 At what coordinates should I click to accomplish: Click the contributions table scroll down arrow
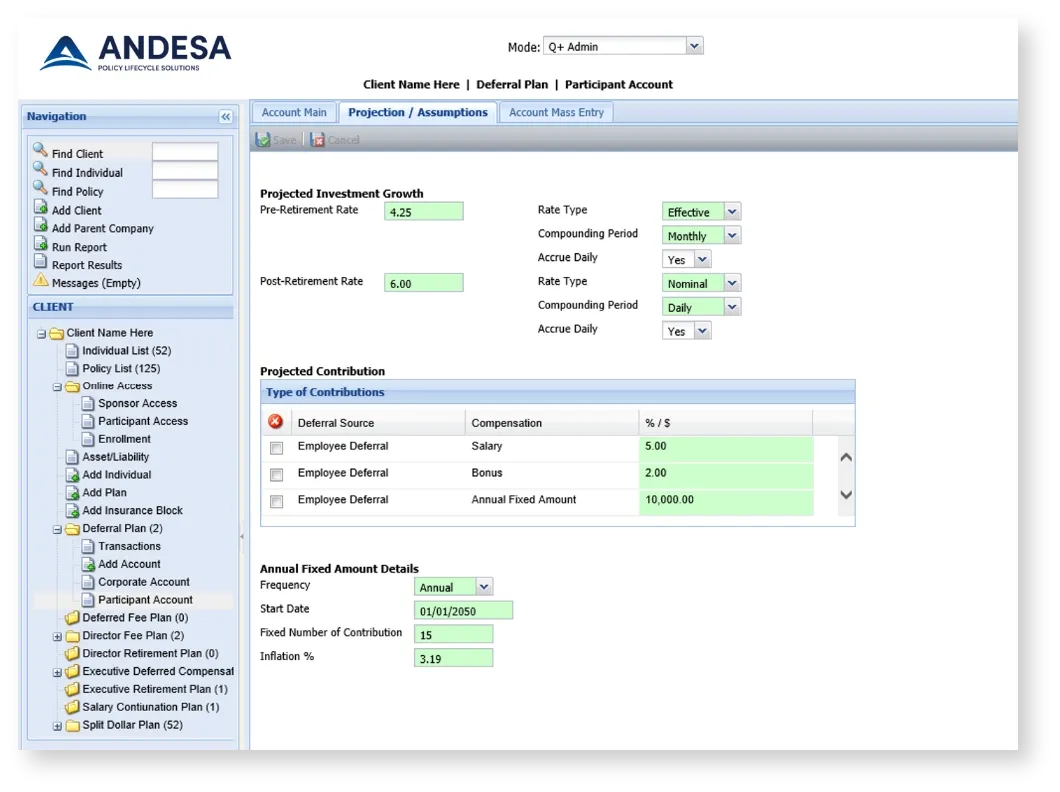pyautogui.click(x=846, y=495)
